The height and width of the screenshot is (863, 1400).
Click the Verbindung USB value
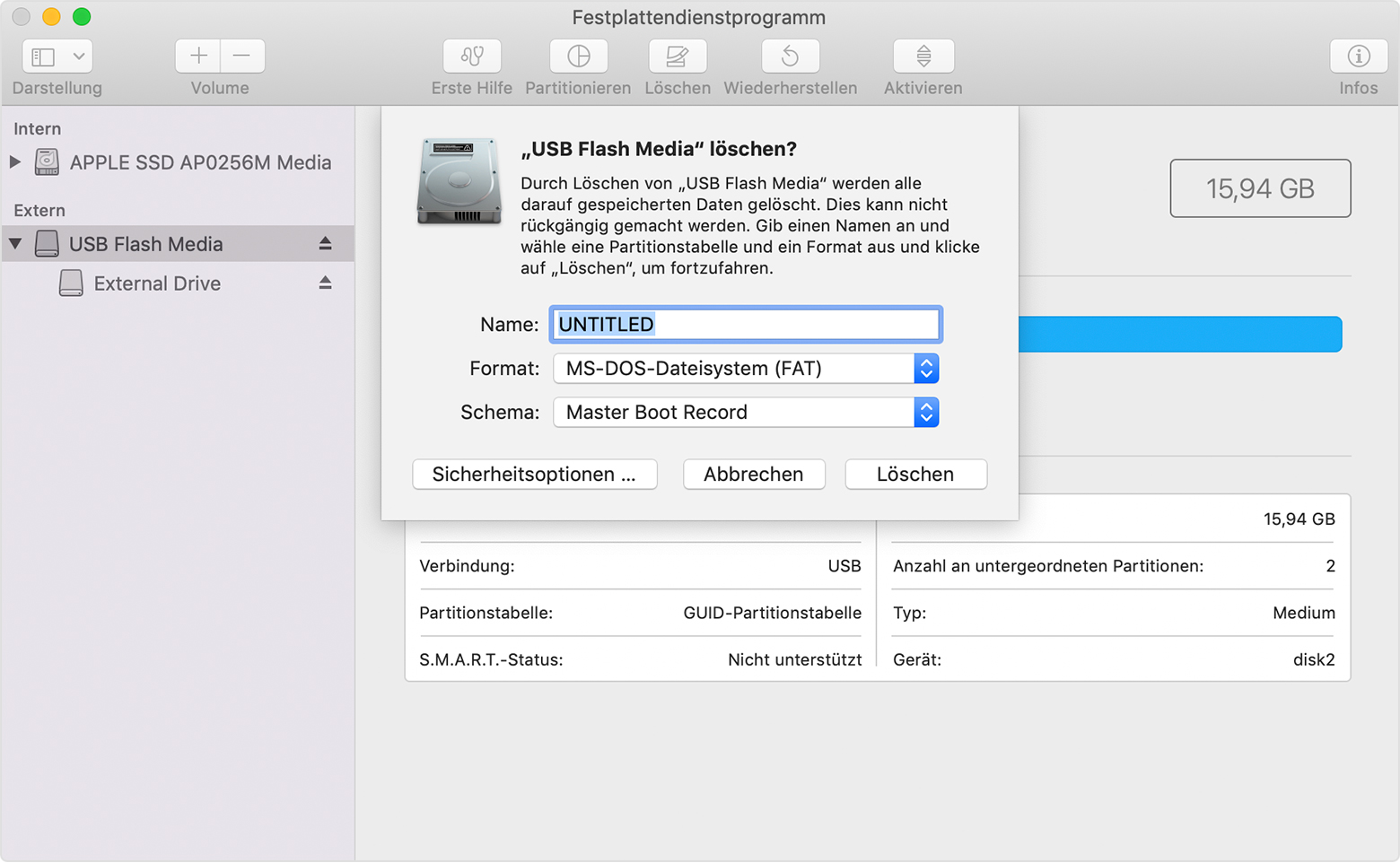click(844, 566)
